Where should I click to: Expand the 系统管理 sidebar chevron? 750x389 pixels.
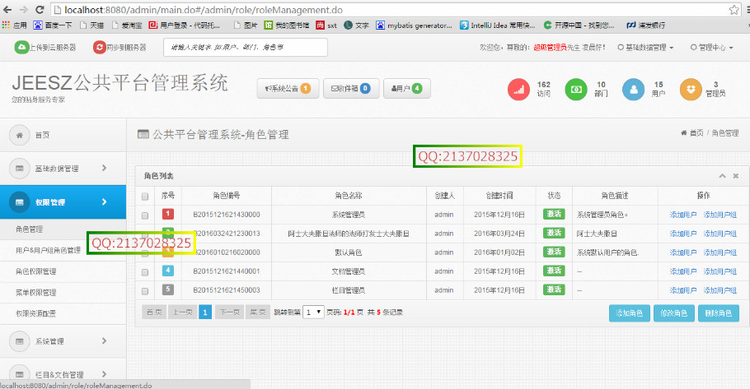(x=104, y=341)
